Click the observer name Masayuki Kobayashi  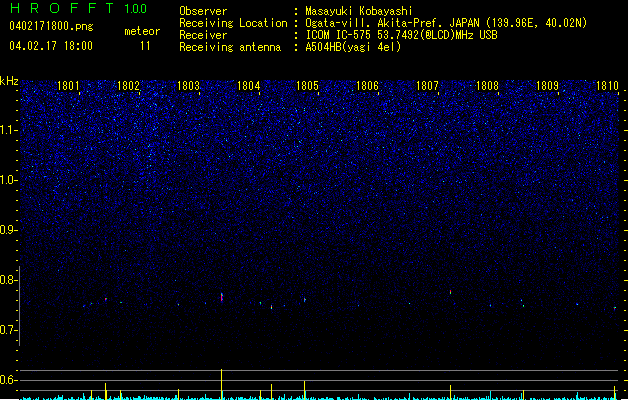[x=359, y=11]
